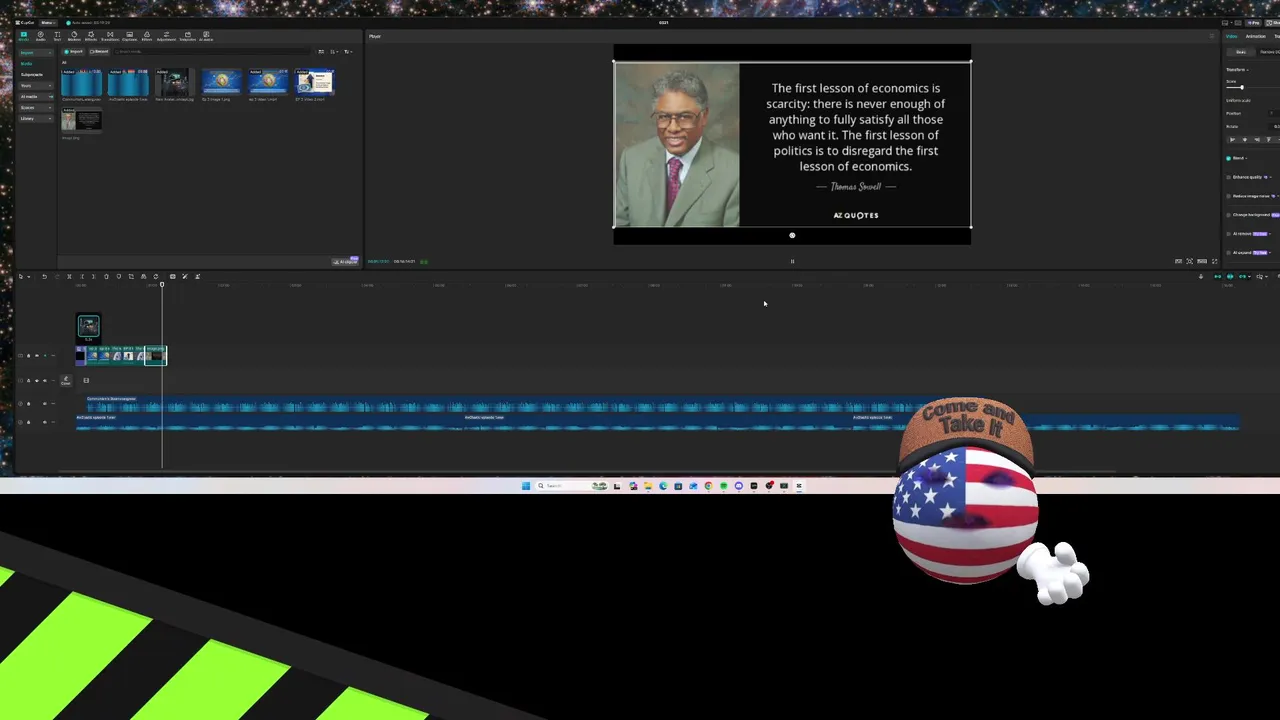Expand the AI media section in sidebar
Screen dimensions: 1280x720
pos(36,96)
